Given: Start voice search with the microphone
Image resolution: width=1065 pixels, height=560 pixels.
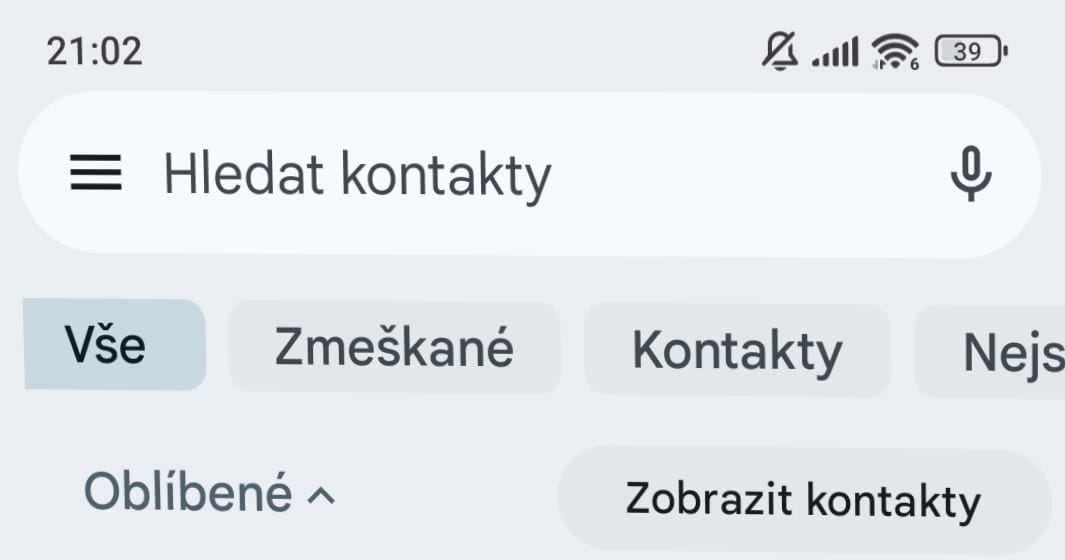Looking at the screenshot, I should [970, 175].
